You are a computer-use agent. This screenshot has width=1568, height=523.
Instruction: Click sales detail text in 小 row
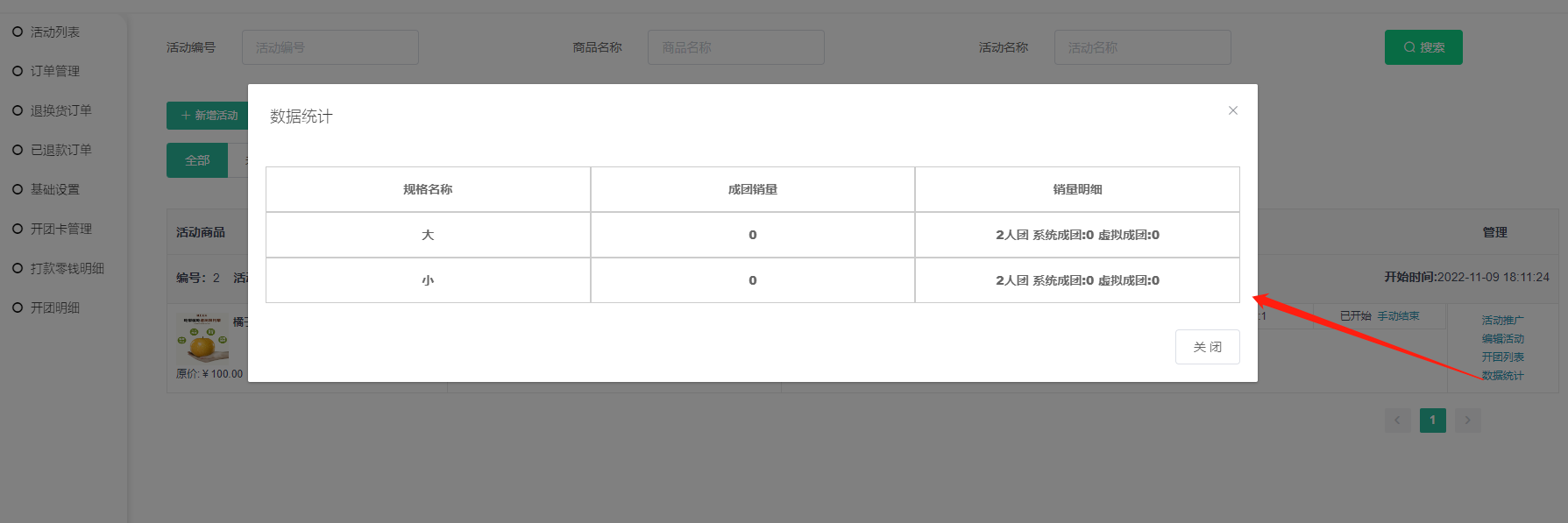1077,280
